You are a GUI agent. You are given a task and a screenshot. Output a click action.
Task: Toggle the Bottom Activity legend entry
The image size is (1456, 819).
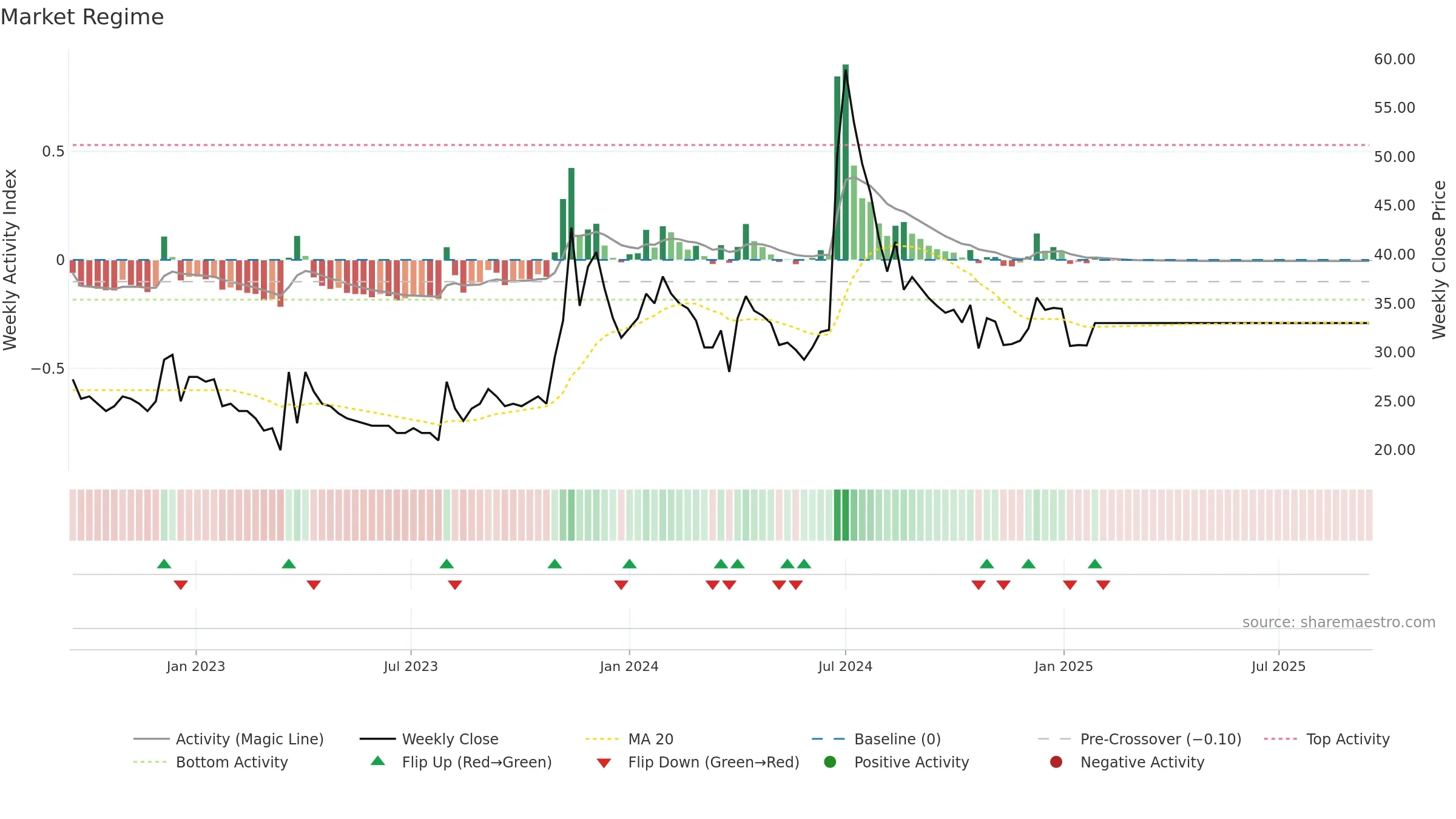(x=211, y=762)
